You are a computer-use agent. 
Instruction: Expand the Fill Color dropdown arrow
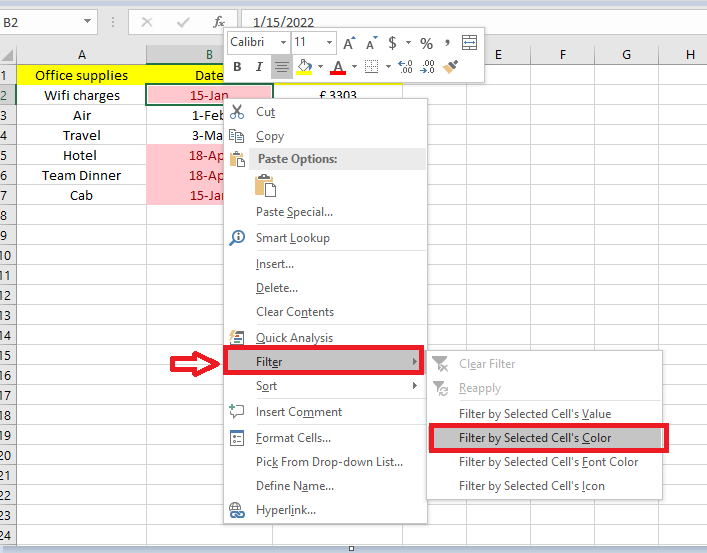pyautogui.click(x=320, y=67)
